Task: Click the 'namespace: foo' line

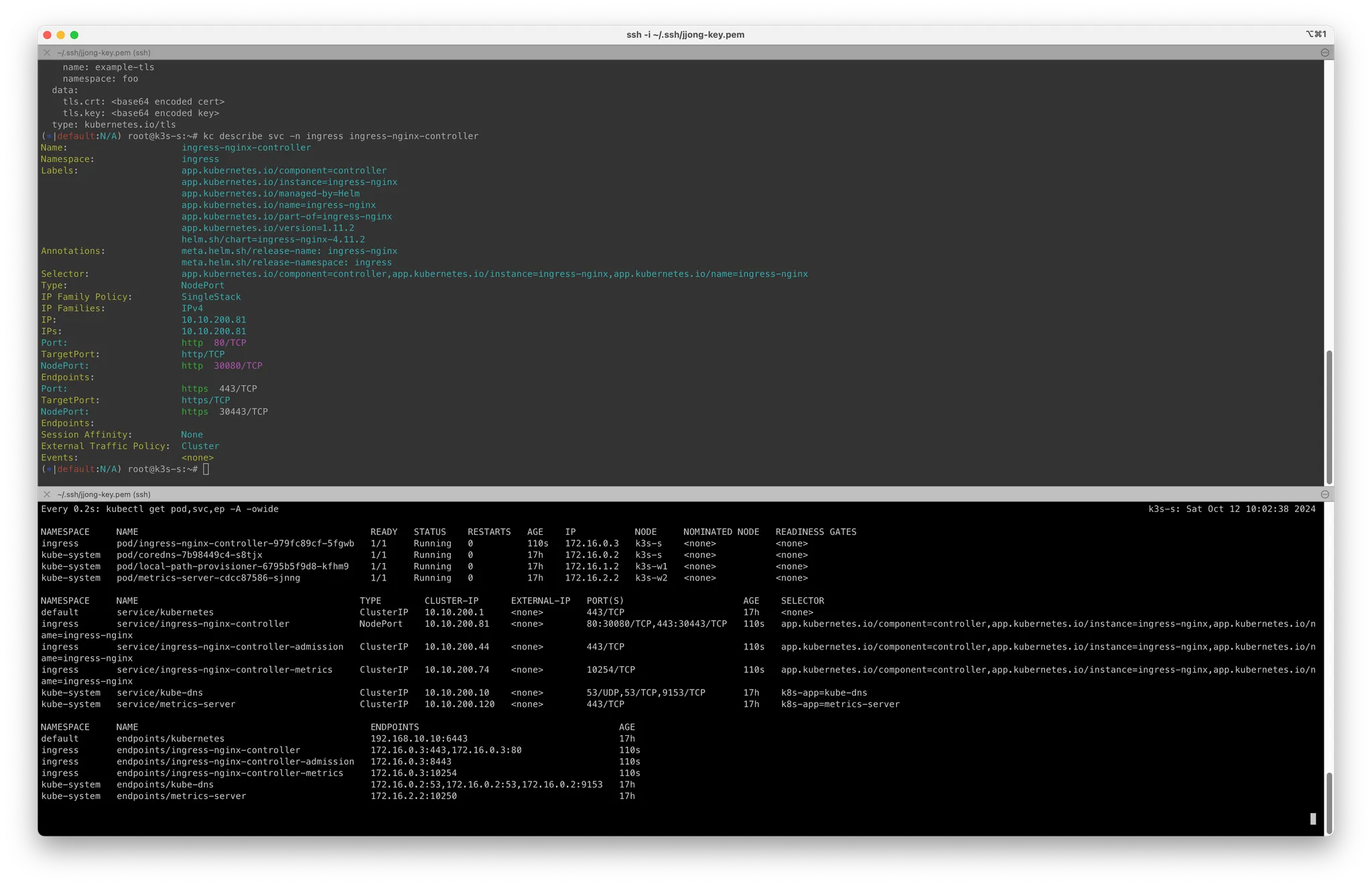Action: click(x=100, y=78)
